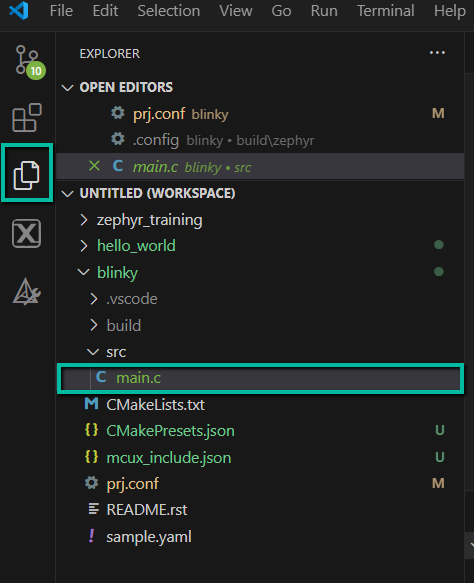Open CMakePresets.json file
The image size is (474, 583).
click(260, 431)
